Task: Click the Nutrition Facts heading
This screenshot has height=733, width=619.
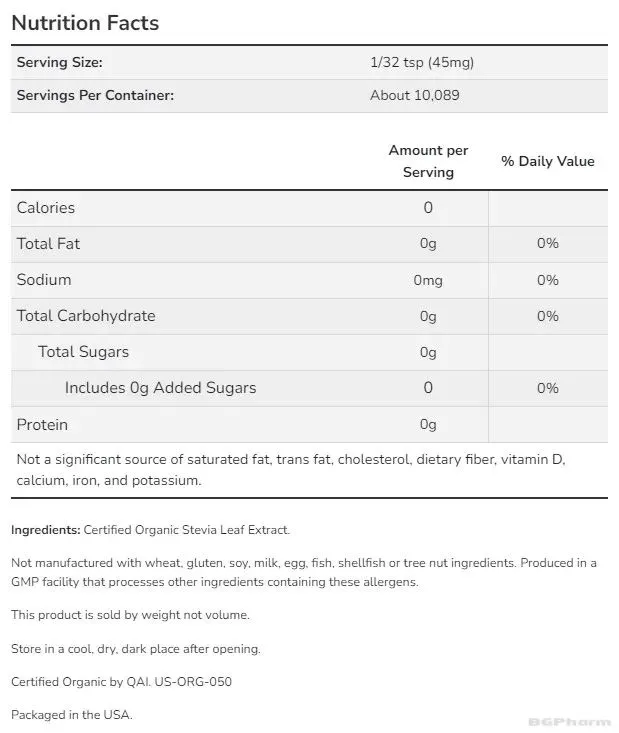Action: click(85, 23)
